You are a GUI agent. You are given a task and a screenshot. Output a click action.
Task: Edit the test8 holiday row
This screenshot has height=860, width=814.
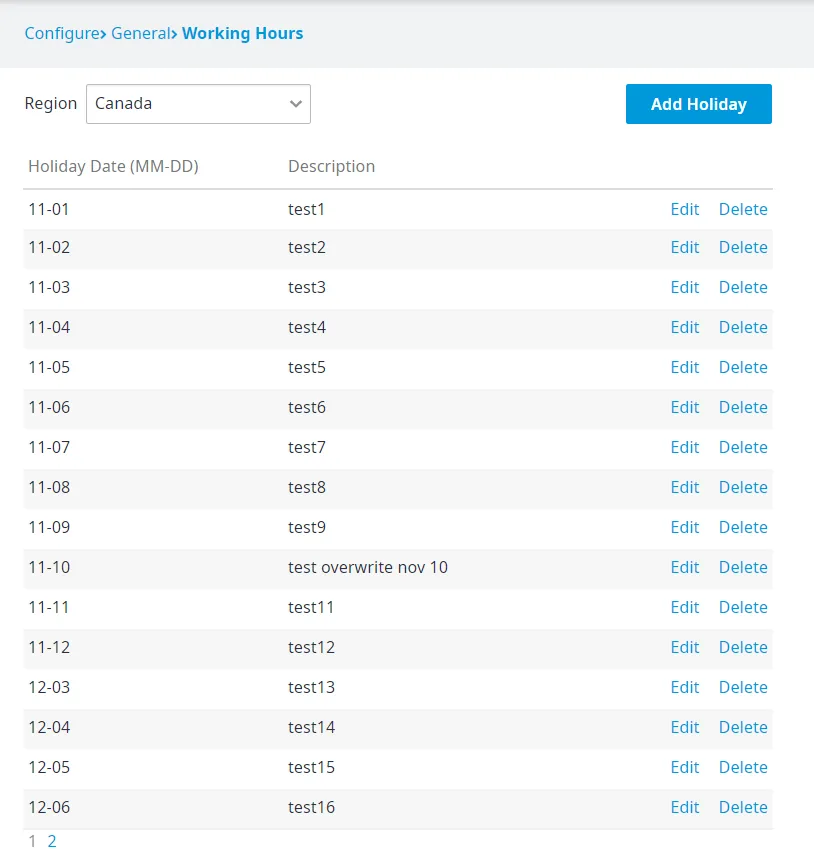(x=685, y=488)
